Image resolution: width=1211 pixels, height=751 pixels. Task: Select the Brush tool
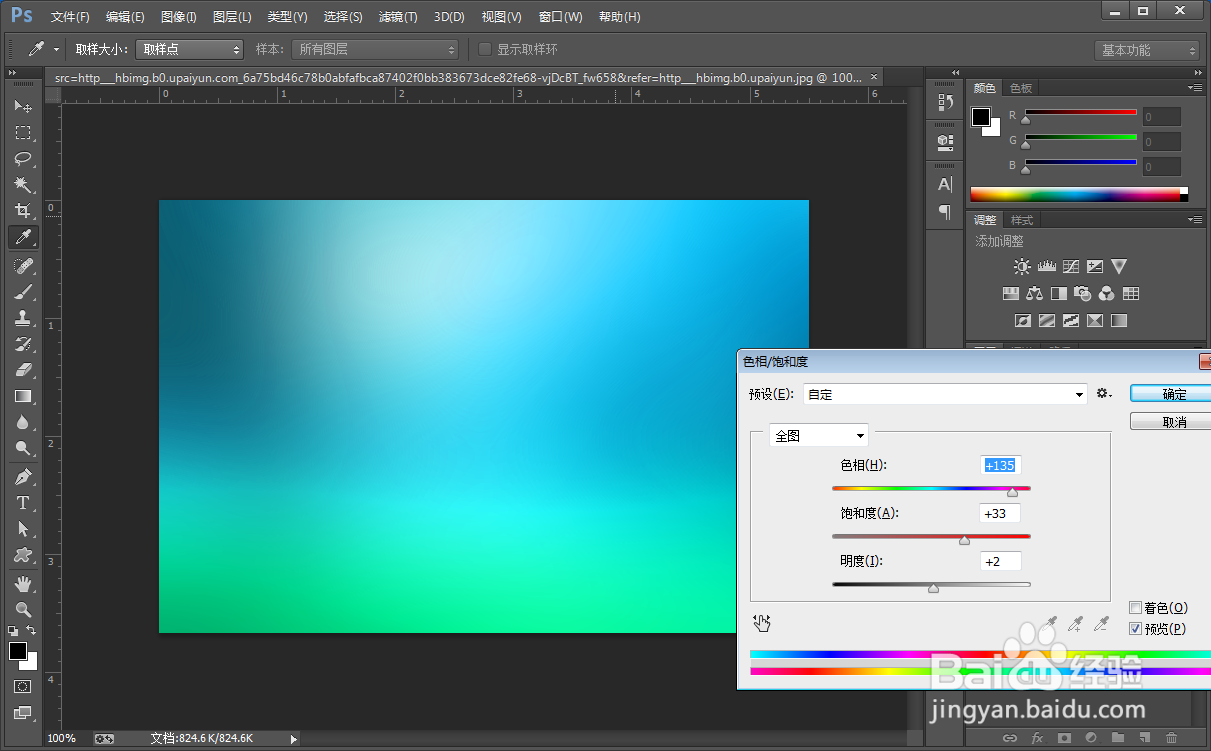coord(23,292)
